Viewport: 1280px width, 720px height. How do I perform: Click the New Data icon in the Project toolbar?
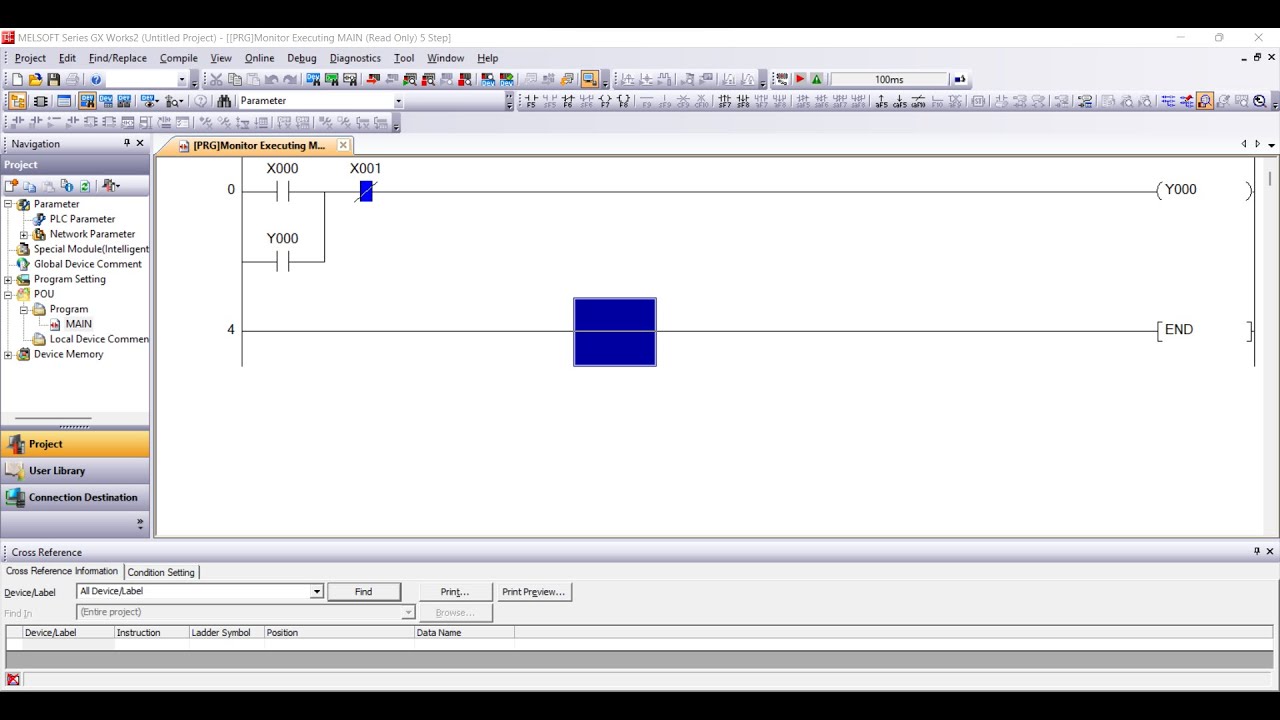(x=11, y=186)
